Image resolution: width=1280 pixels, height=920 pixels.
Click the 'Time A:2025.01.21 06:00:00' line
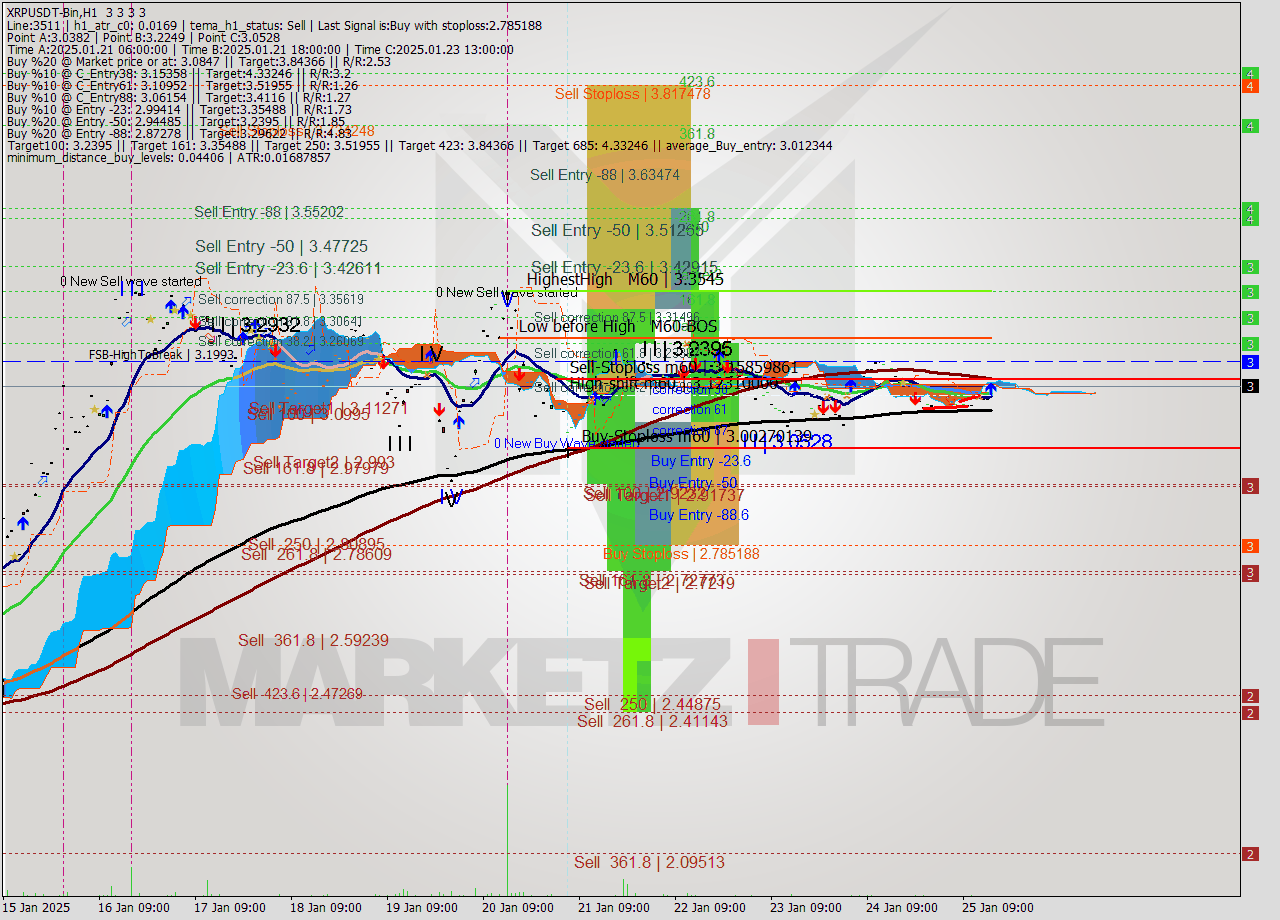click(260, 49)
